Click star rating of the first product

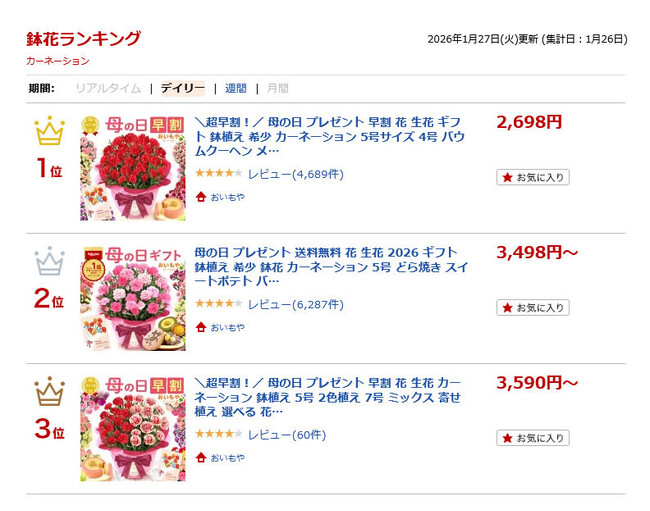coord(218,174)
